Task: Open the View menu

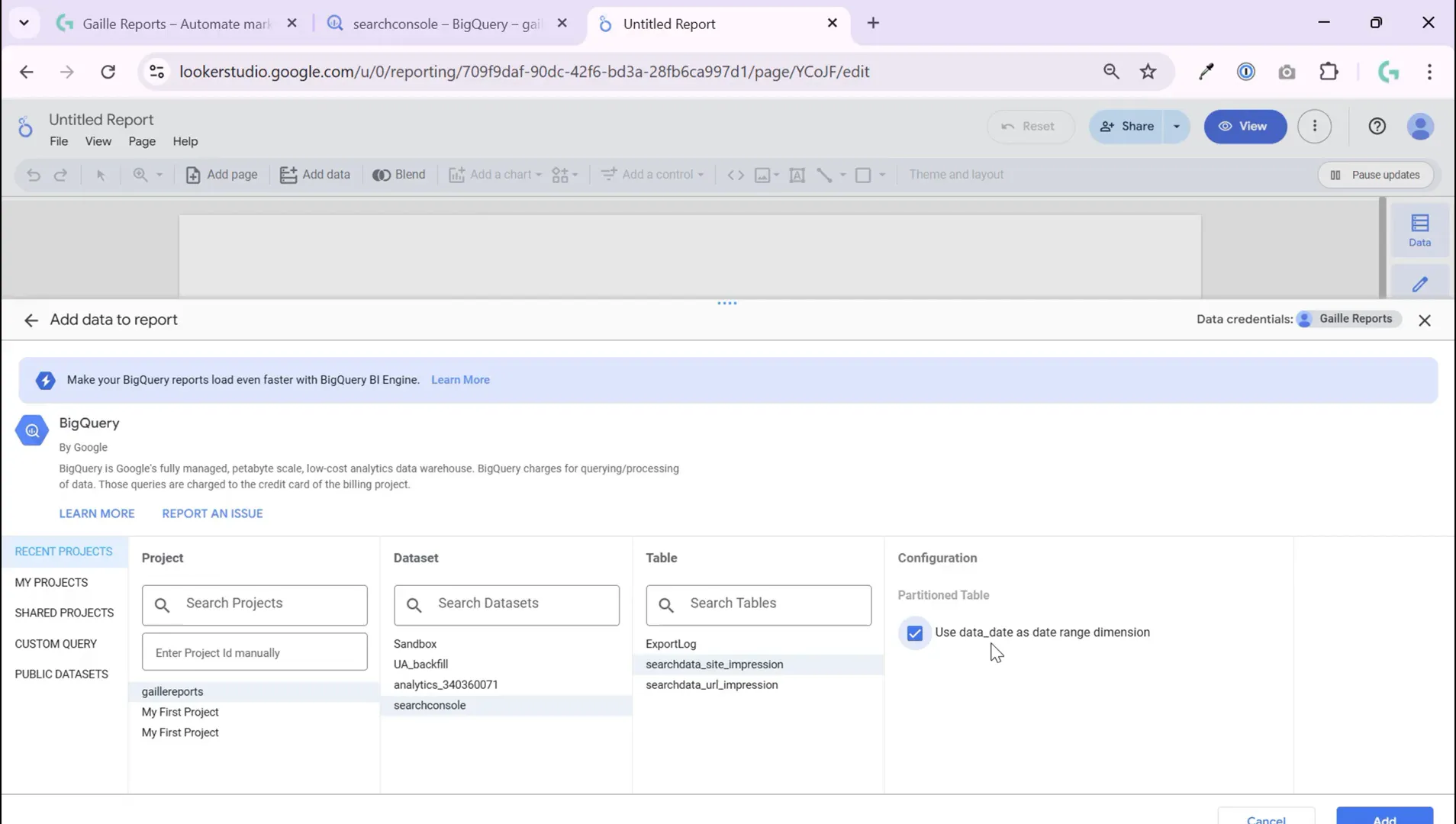Action: click(x=98, y=141)
